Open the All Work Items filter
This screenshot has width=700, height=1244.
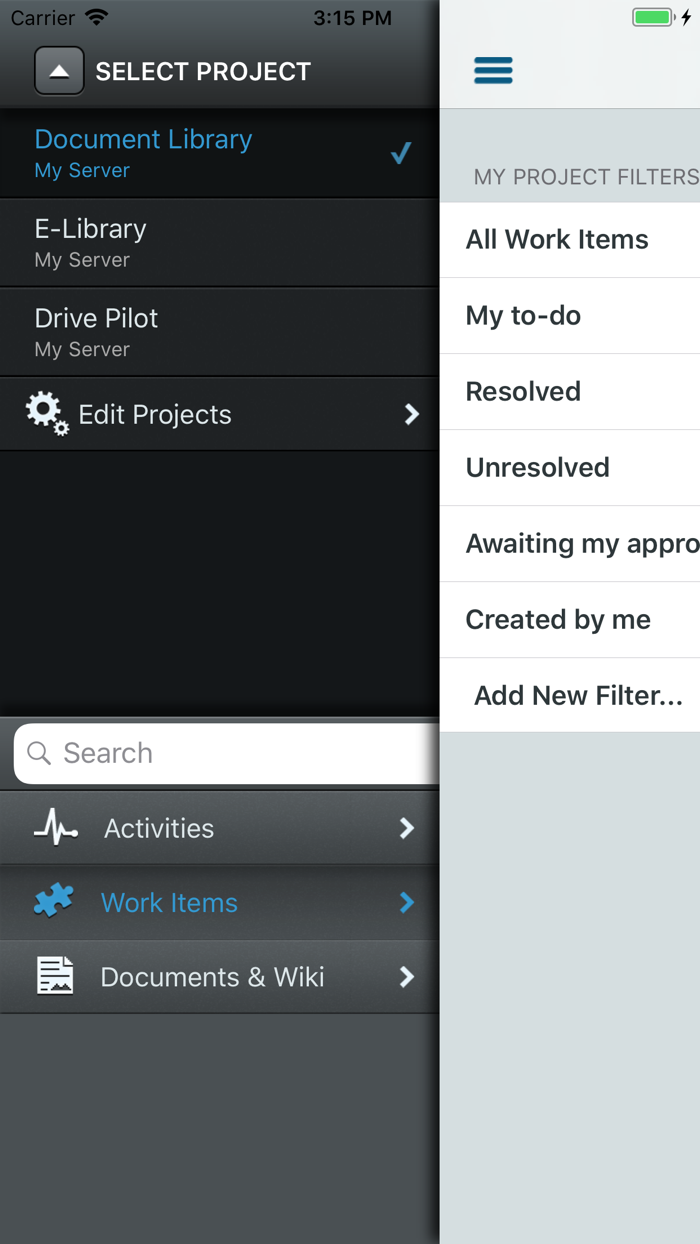pyautogui.click(x=557, y=240)
